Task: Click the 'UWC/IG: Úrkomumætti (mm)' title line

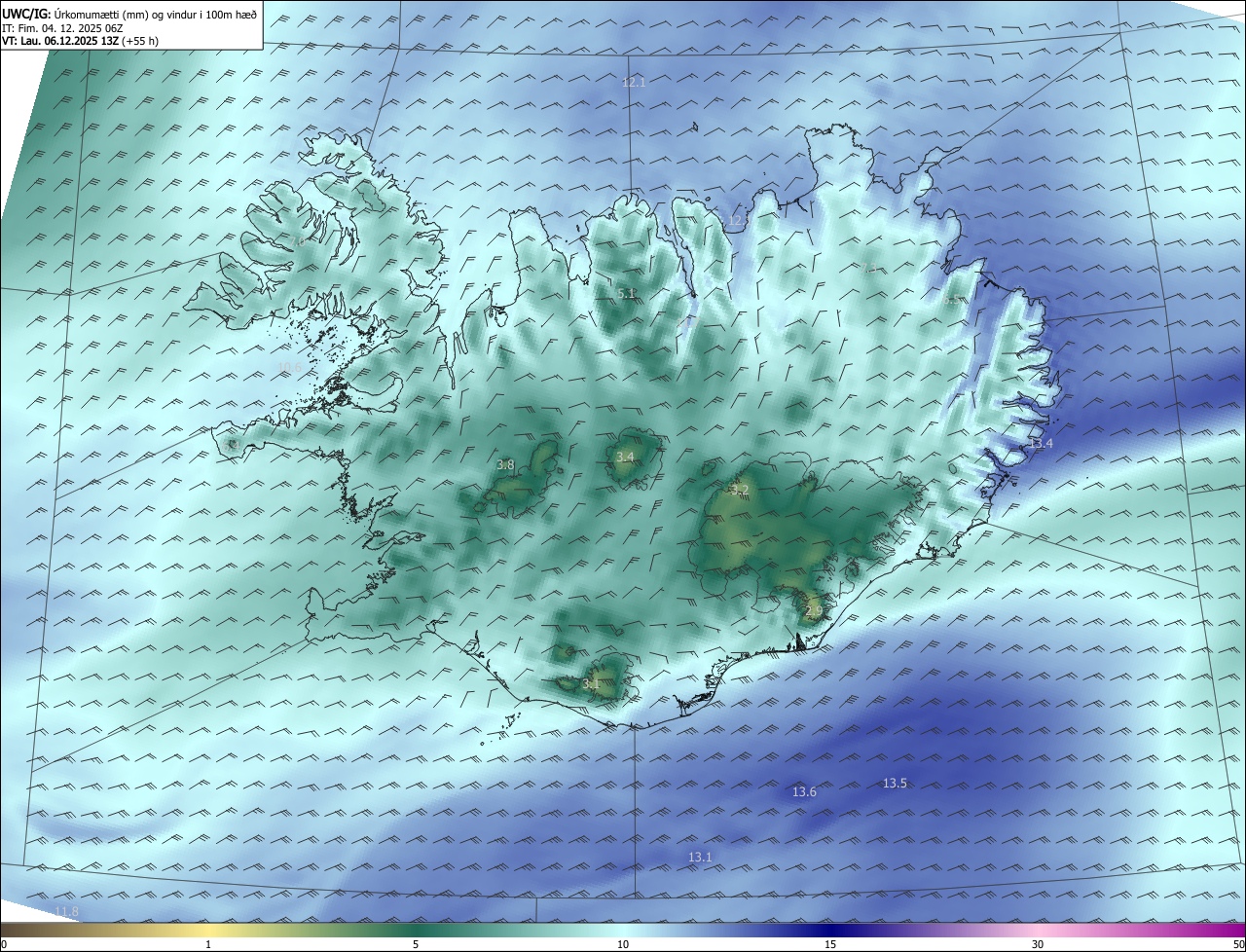Action: click(x=129, y=14)
